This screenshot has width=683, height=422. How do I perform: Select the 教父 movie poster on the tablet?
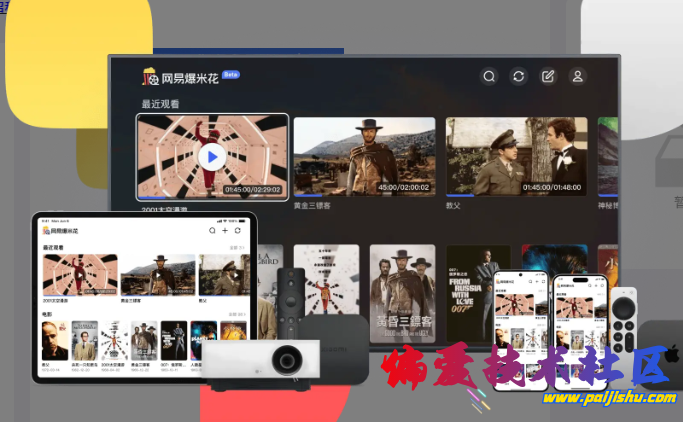[54, 341]
